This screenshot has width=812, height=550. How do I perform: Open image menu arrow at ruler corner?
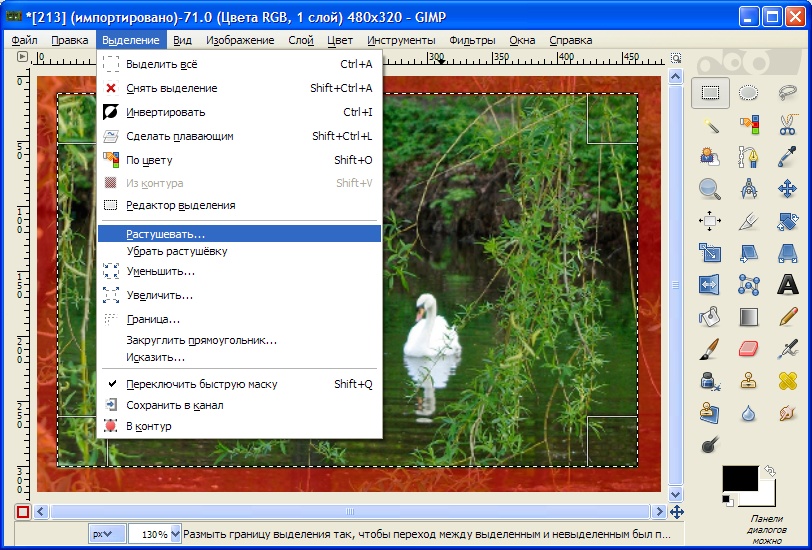tap(22, 56)
